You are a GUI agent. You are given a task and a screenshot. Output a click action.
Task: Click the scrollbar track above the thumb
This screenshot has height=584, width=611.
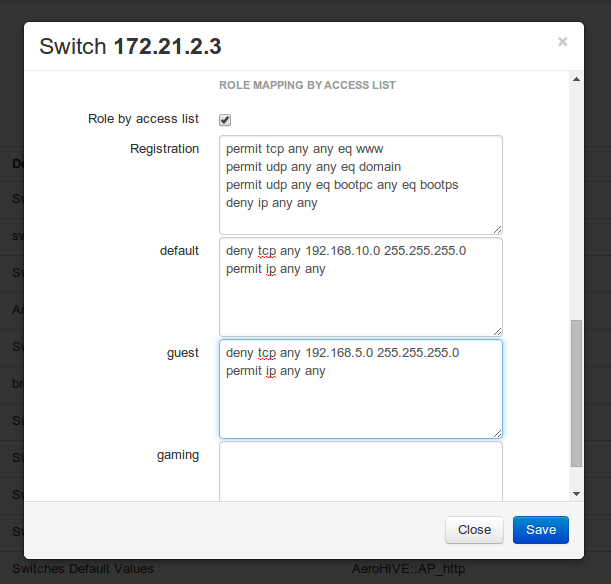(576, 200)
